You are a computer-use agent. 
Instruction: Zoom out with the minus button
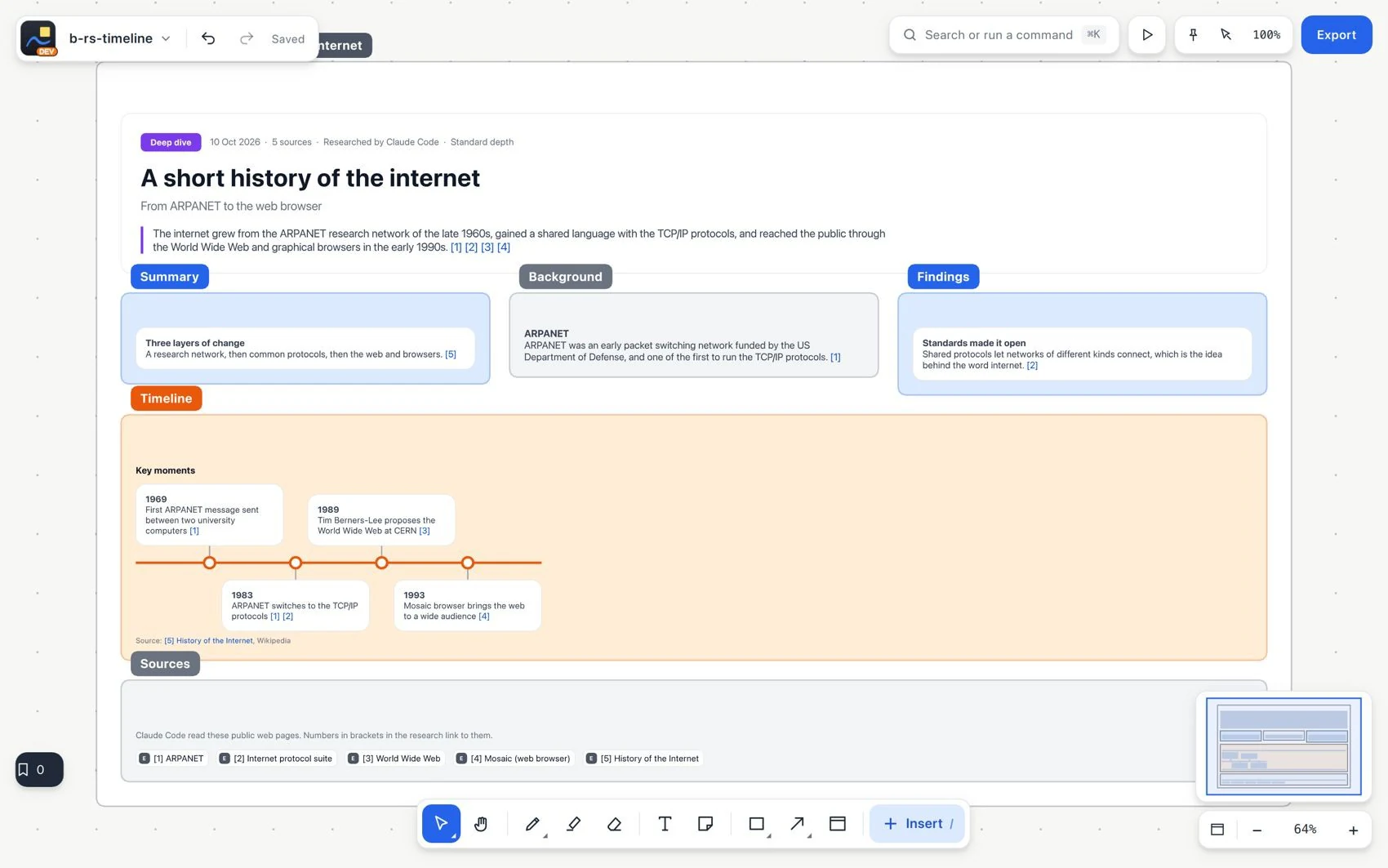click(x=1257, y=830)
